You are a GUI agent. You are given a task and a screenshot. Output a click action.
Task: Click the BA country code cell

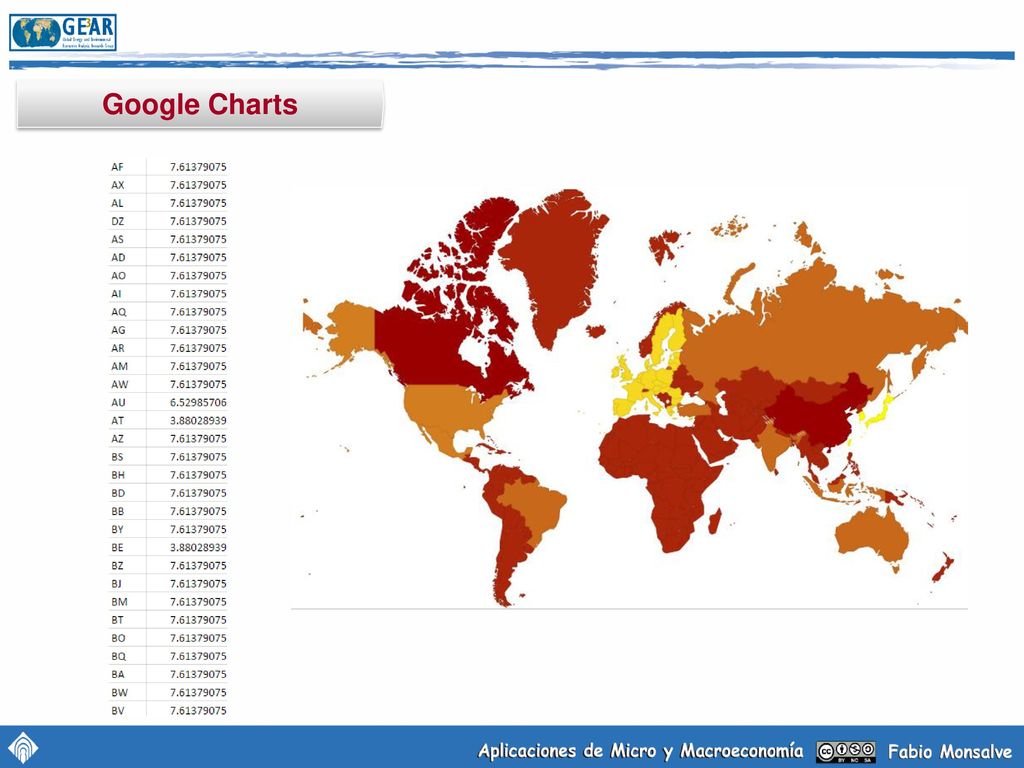(118, 675)
